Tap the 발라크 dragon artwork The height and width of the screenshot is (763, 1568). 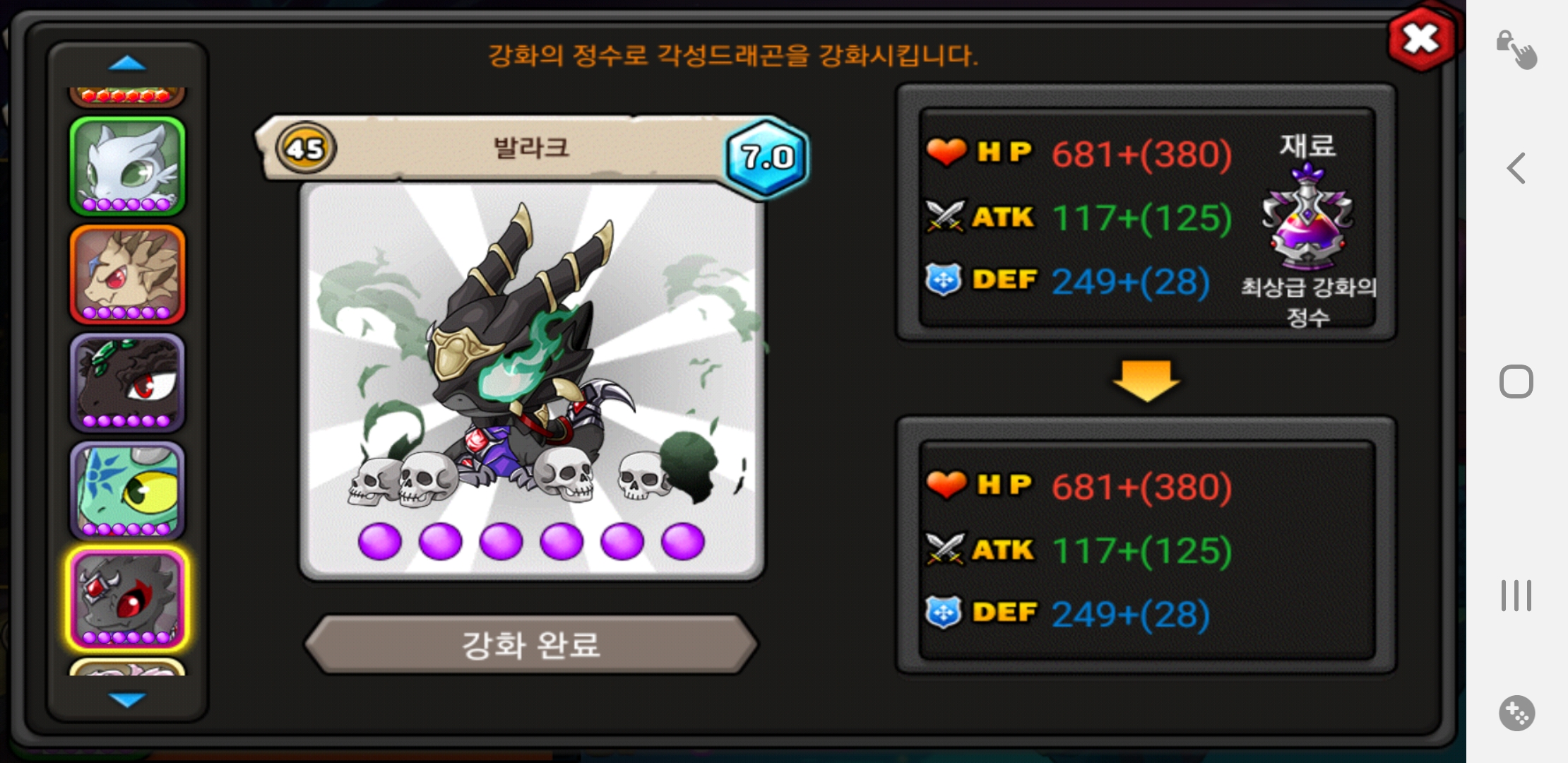coord(531,353)
